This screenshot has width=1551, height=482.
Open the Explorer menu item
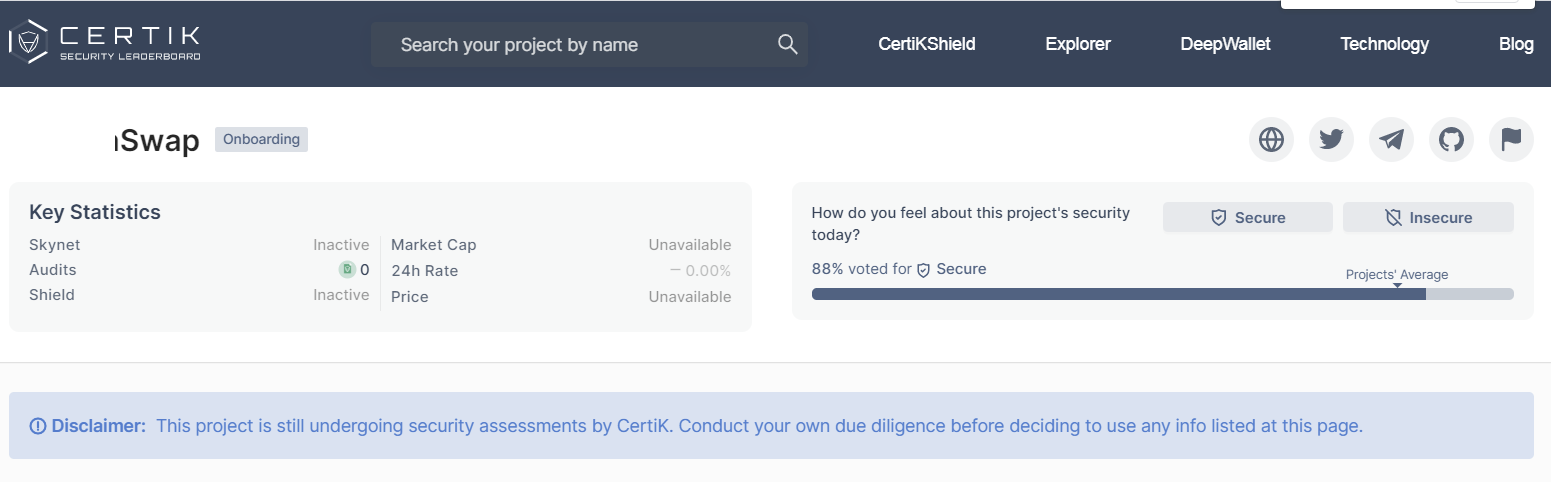coord(1078,44)
